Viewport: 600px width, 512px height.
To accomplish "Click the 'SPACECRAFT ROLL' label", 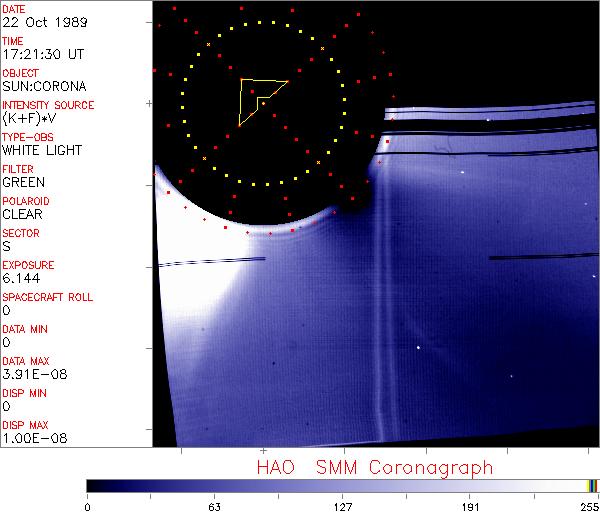I will click(x=48, y=297).
